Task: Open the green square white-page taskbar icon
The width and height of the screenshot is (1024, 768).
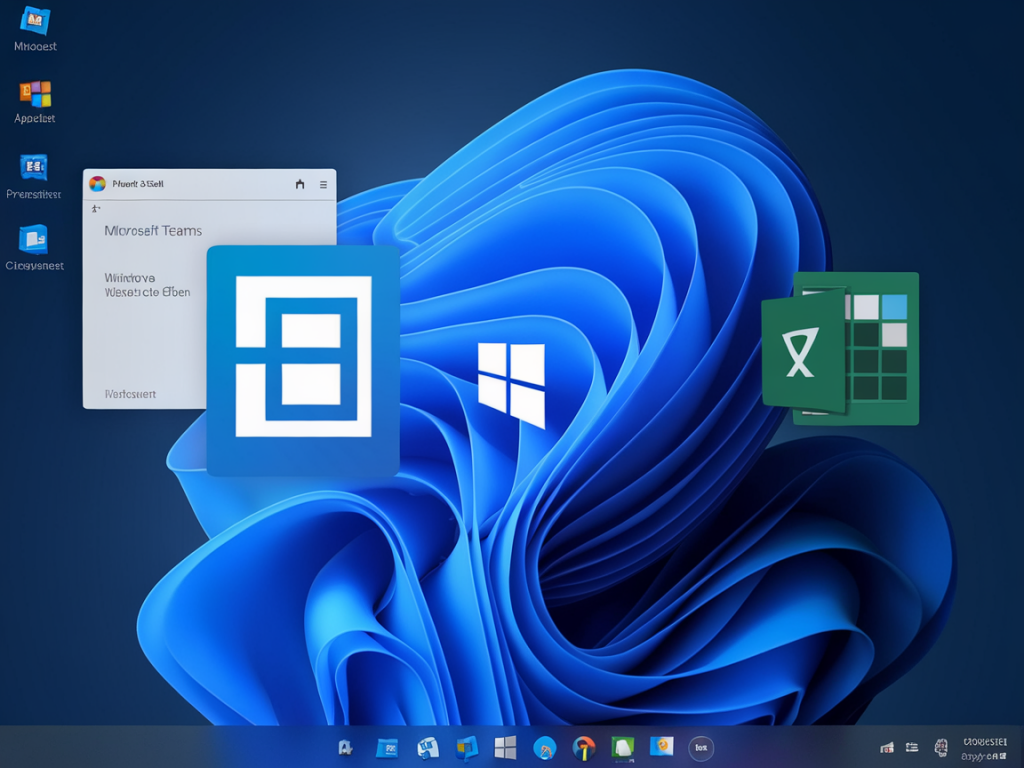Action: coord(622,748)
